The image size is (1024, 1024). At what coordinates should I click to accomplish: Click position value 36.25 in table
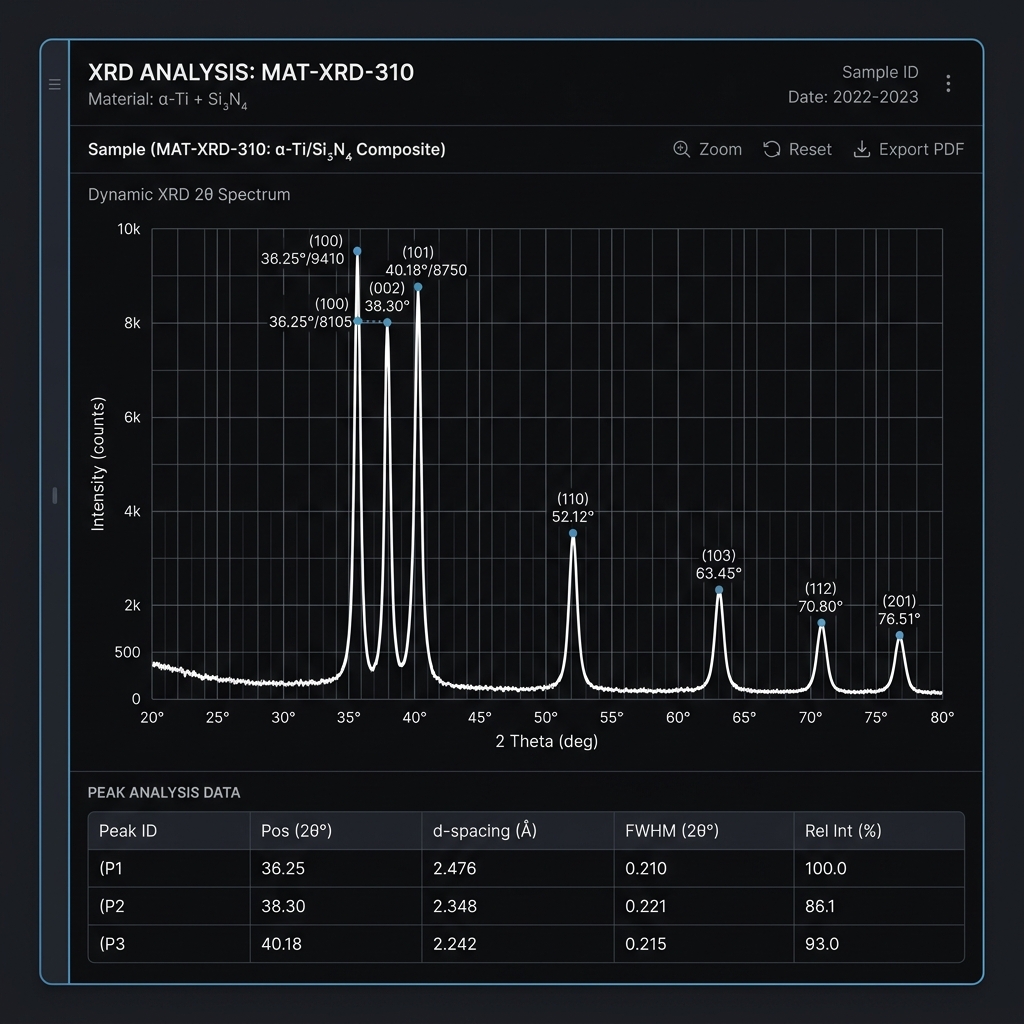pos(283,869)
